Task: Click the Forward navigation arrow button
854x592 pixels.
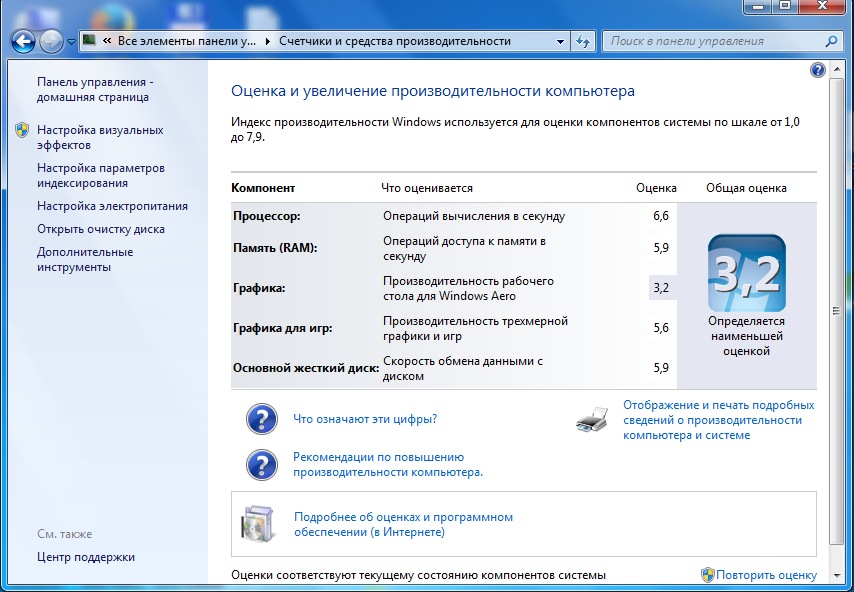Action: (x=51, y=41)
